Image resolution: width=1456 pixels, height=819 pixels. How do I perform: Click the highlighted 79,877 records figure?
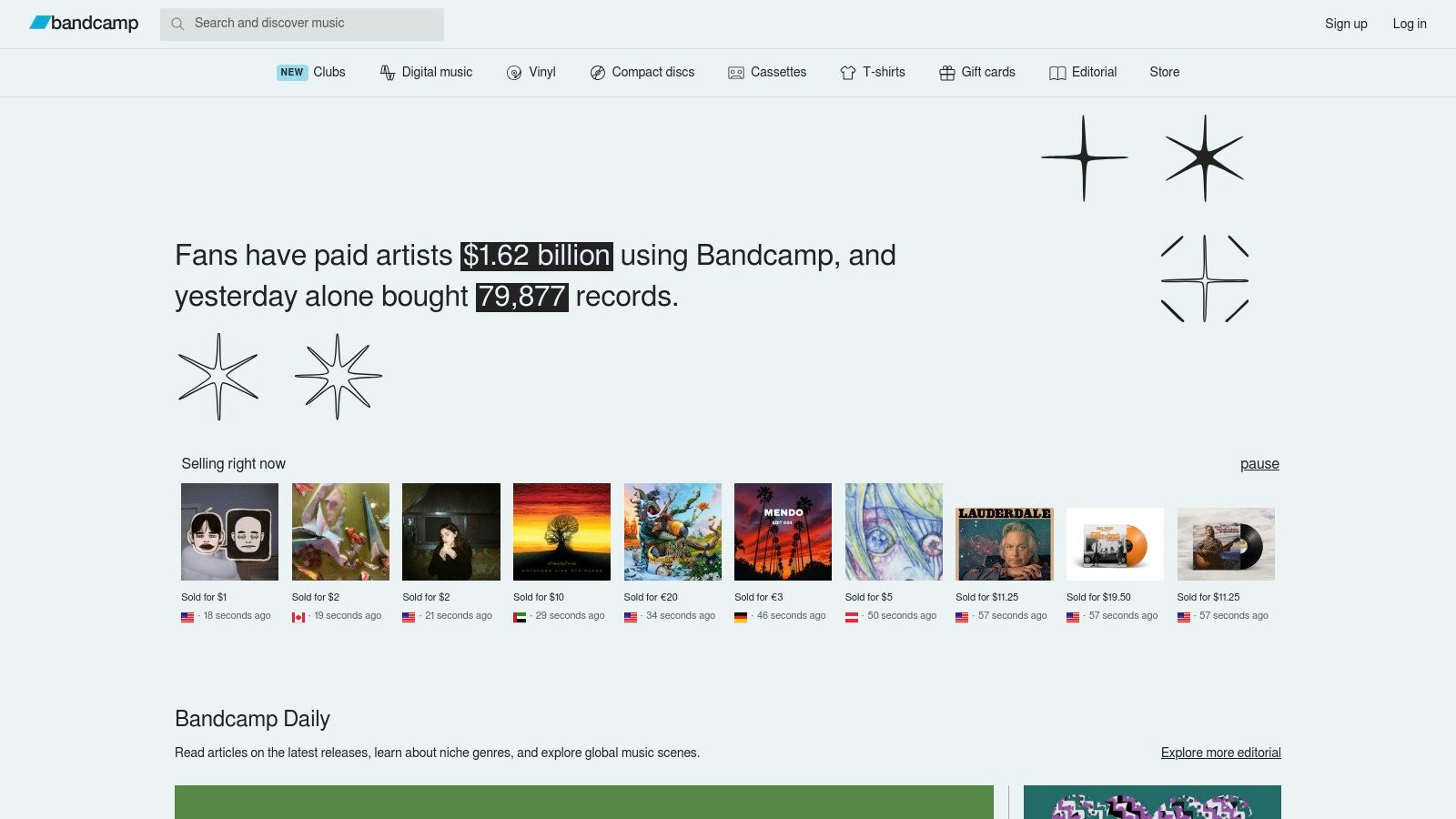point(522,297)
